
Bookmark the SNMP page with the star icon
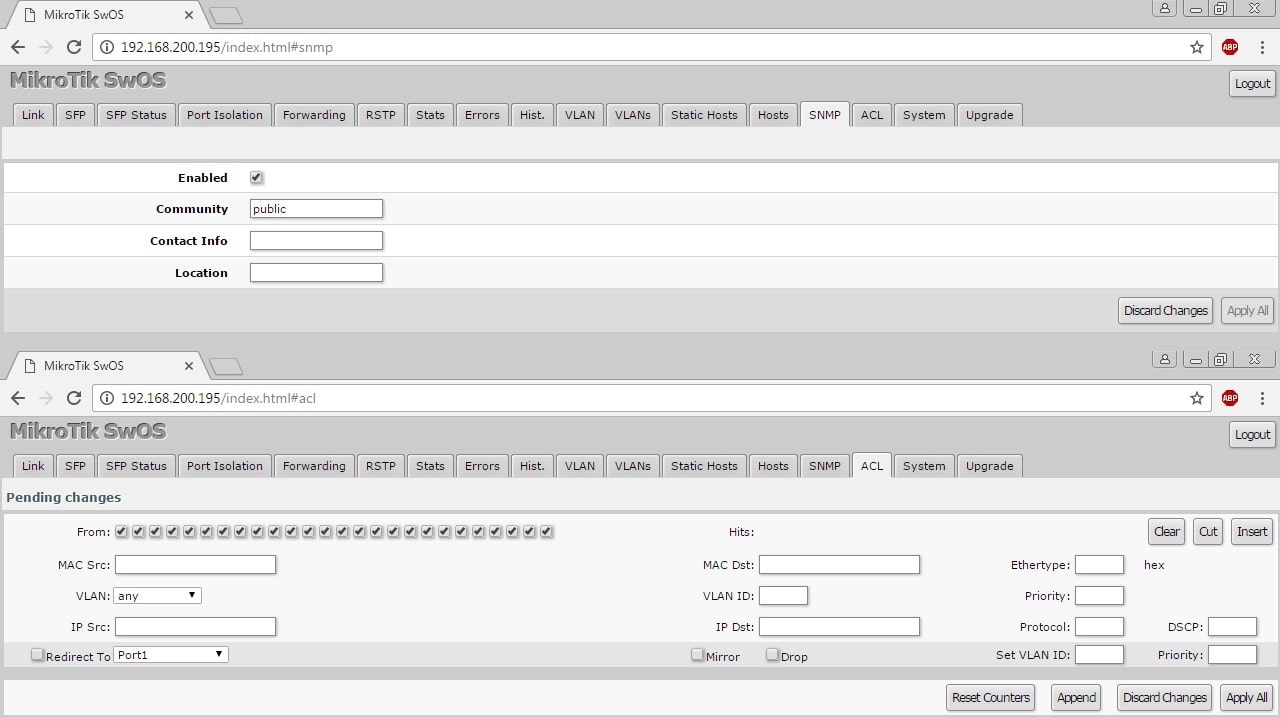(1196, 47)
